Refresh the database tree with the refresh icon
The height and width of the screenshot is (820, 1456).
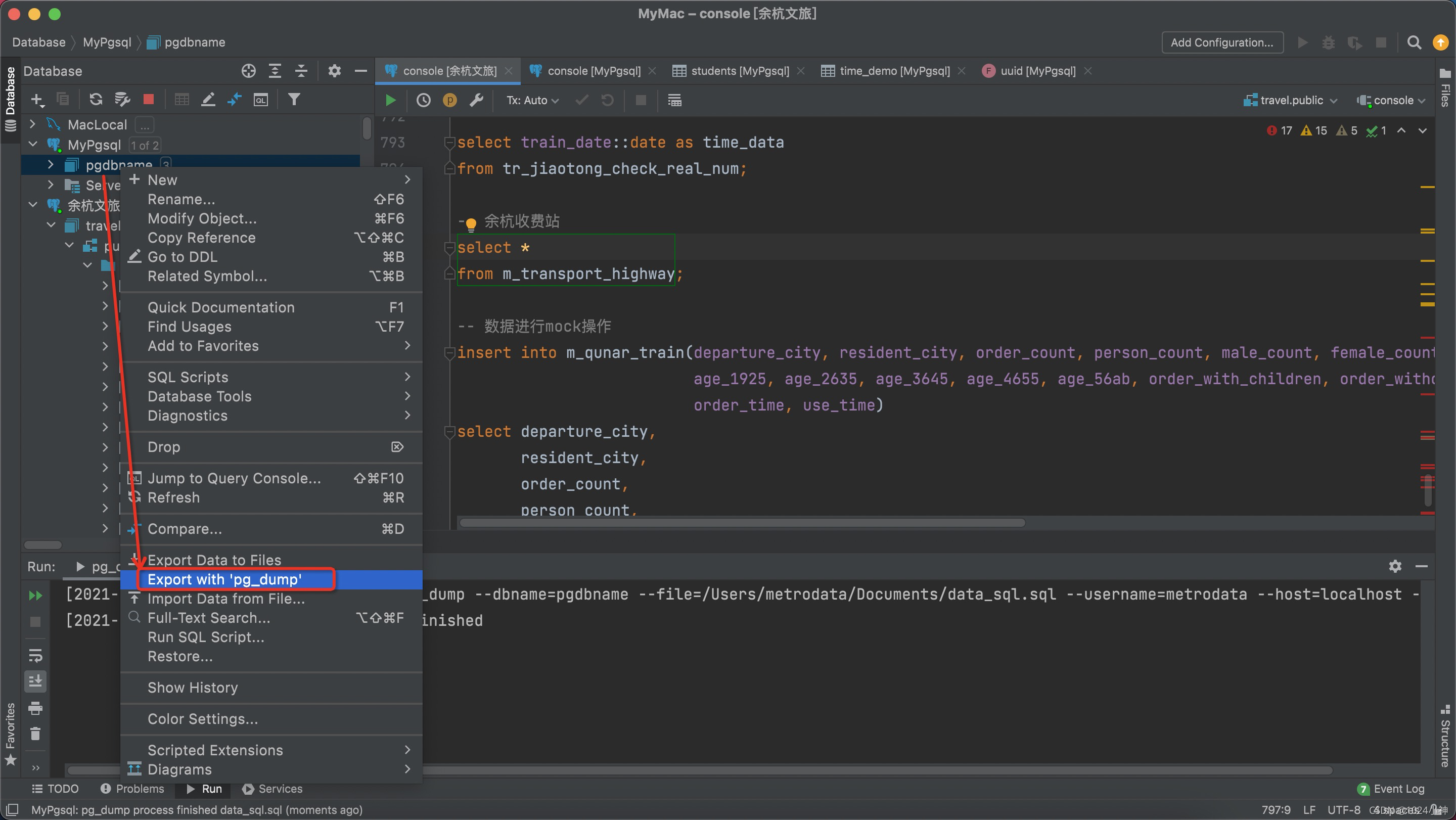96,100
